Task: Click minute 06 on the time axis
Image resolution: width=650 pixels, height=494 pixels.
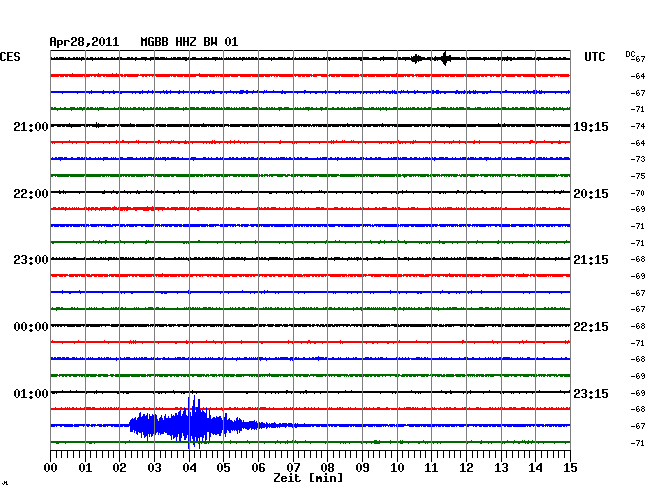Action: 259,468
